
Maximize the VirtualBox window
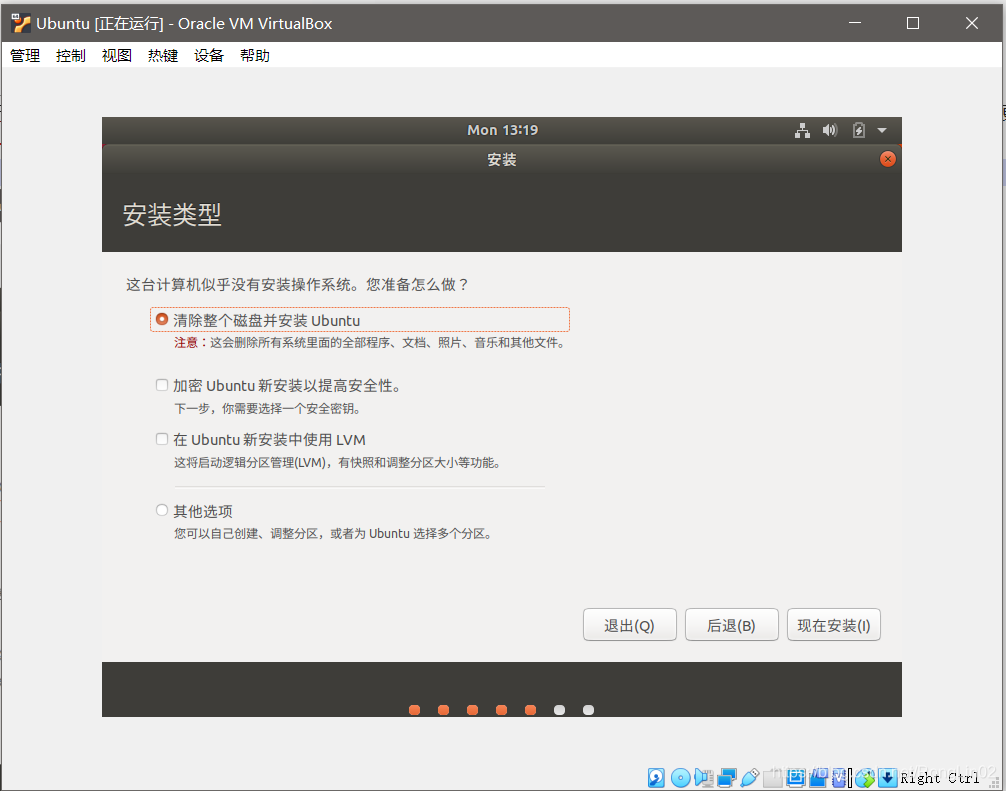point(912,23)
